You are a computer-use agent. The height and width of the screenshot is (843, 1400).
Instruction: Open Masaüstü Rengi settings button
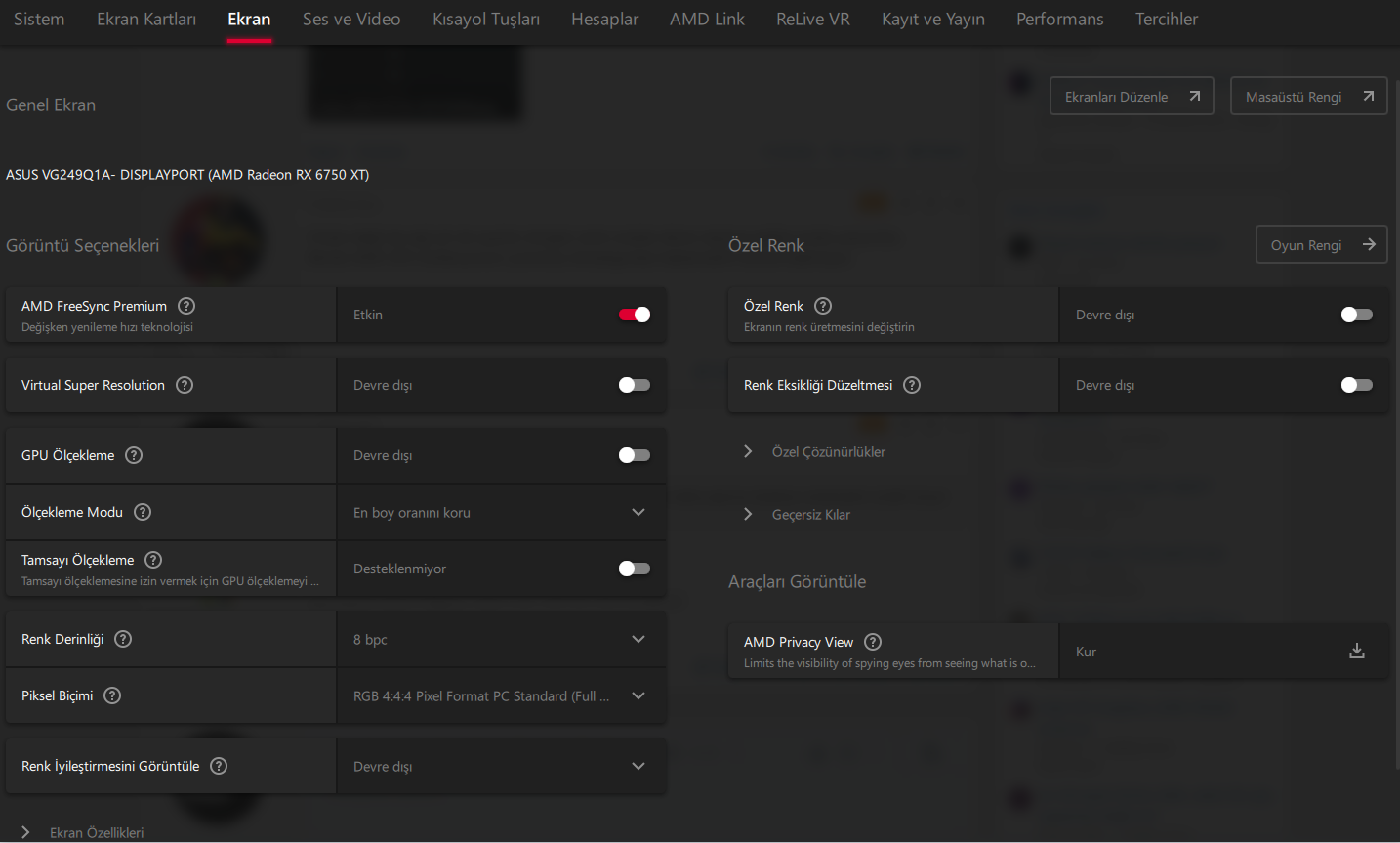pyautogui.click(x=1308, y=96)
